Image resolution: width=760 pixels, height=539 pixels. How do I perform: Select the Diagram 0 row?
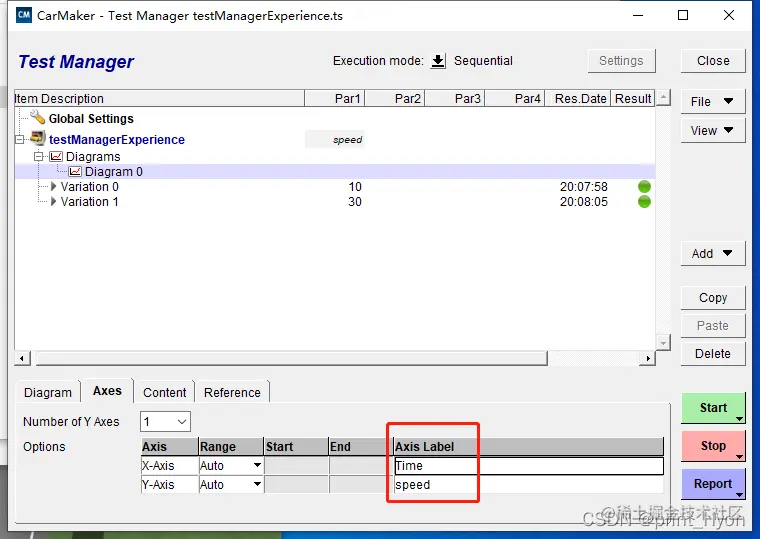334,172
